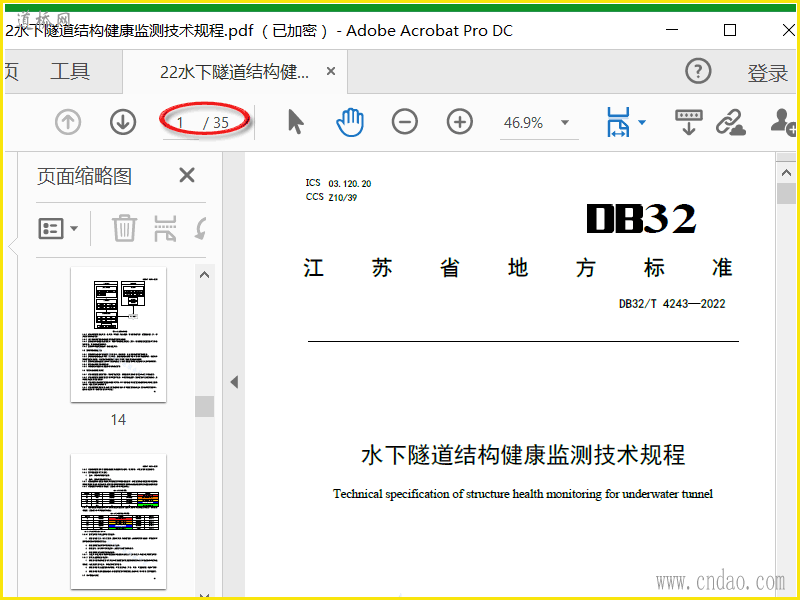Go to next page with down arrow
Image resolution: width=800 pixels, height=600 pixels.
pos(123,122)
